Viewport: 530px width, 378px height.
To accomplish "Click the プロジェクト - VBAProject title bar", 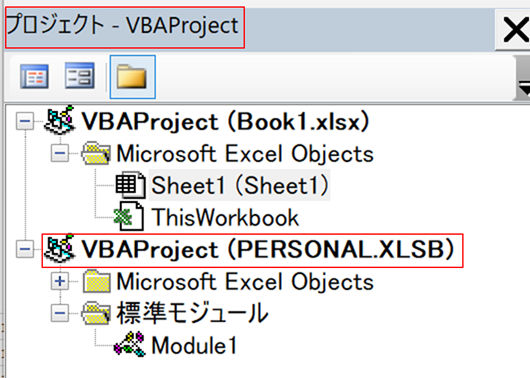I will click(125, 27).
